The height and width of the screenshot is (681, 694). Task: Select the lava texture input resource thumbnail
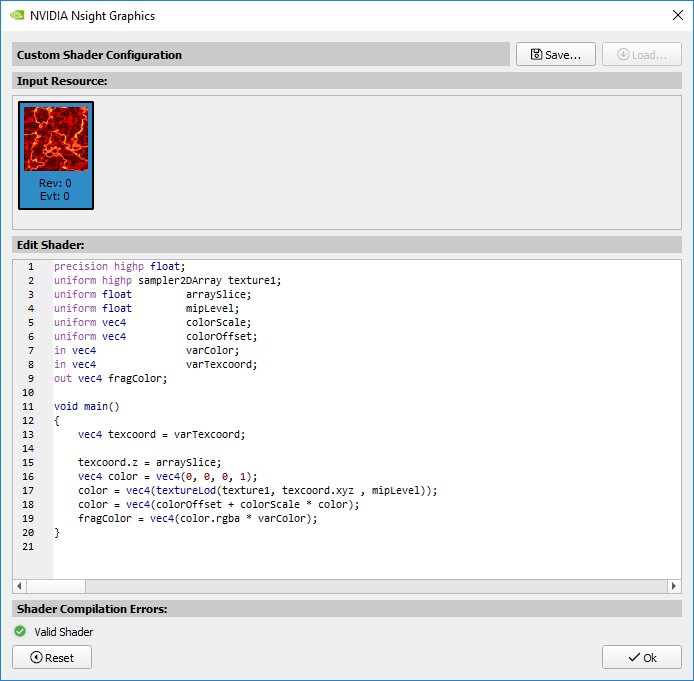point(56,155)
